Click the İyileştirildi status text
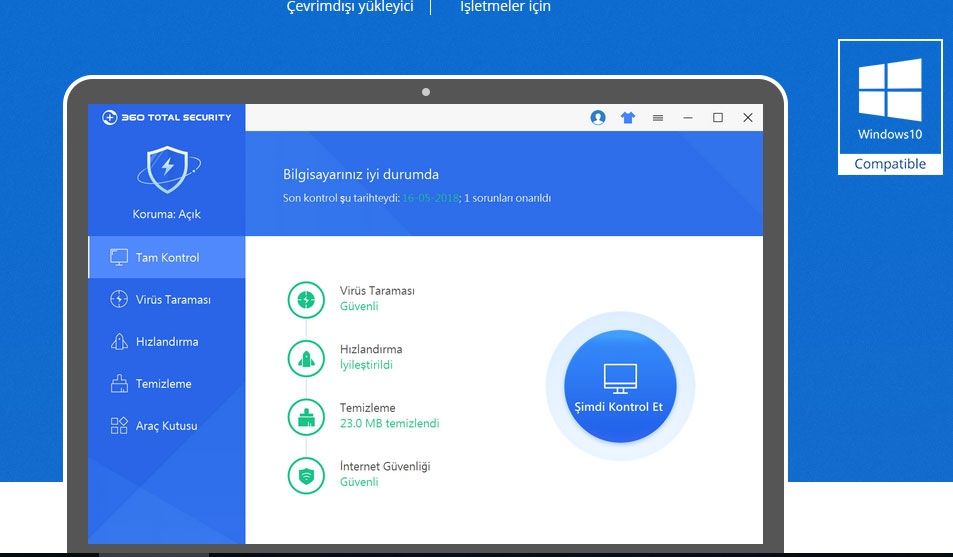The image size is (953, 557). pos(366,365)
